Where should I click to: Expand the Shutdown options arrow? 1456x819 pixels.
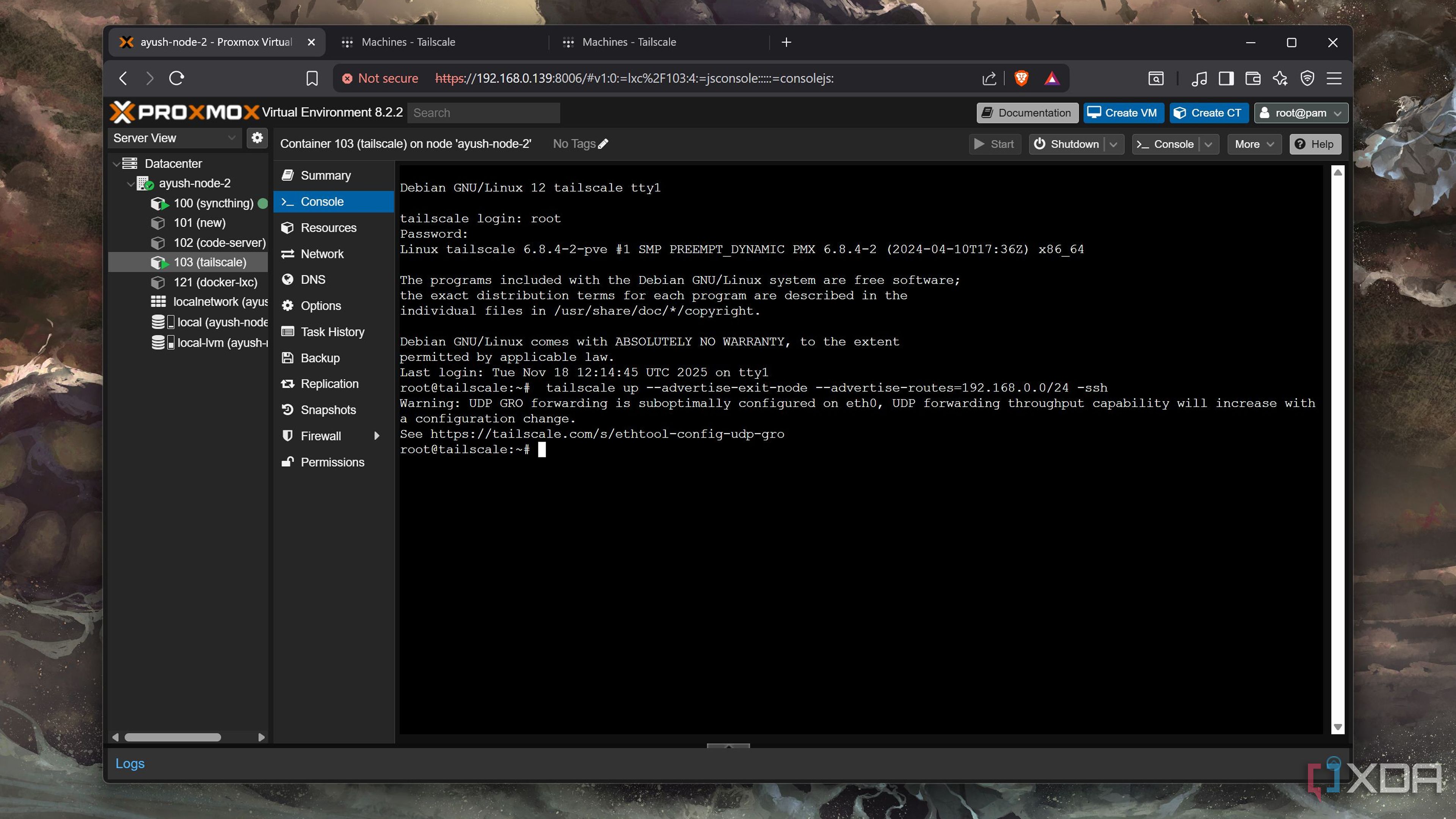1114,144
